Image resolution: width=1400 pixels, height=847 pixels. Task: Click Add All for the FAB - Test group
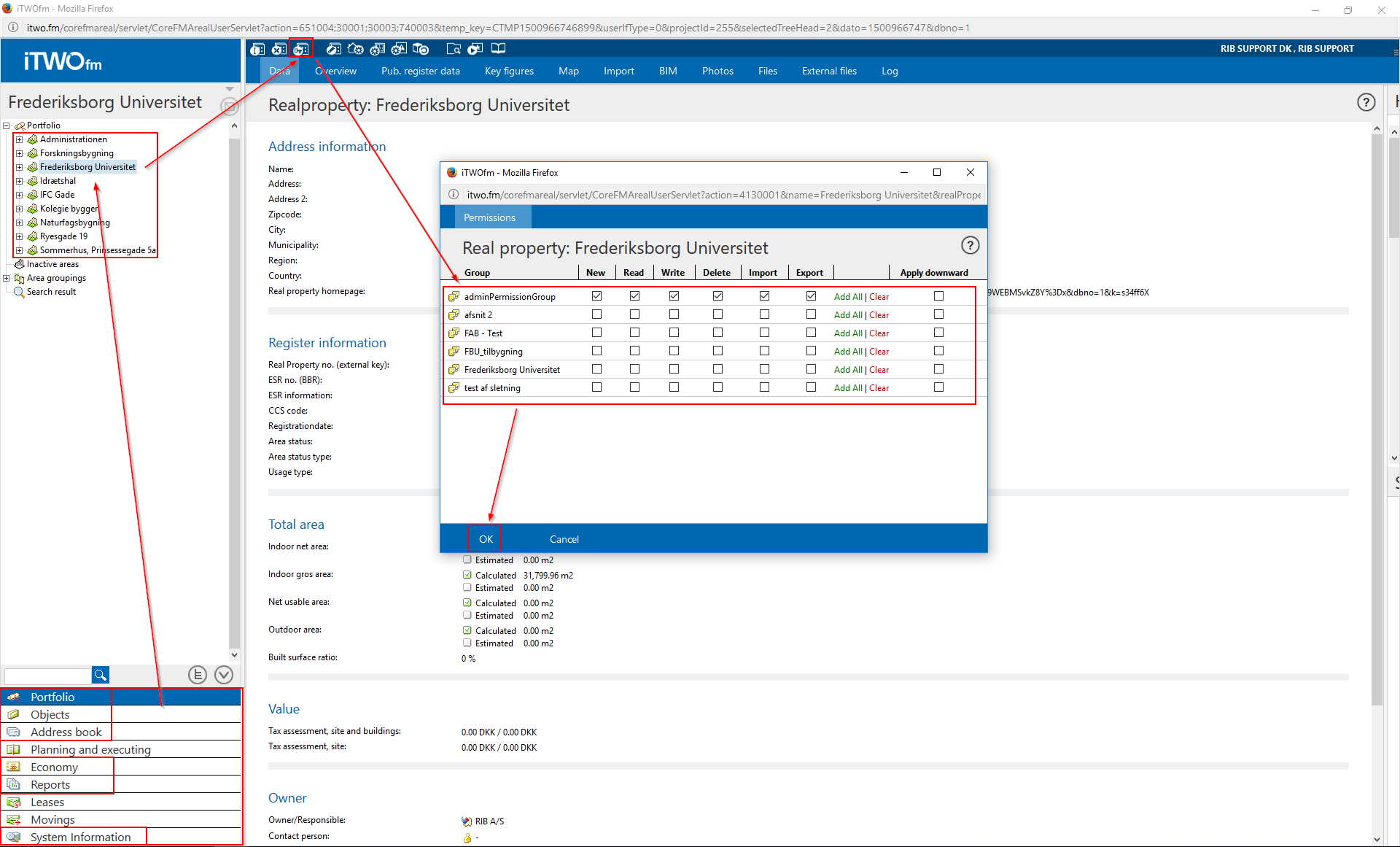point(847,333)
